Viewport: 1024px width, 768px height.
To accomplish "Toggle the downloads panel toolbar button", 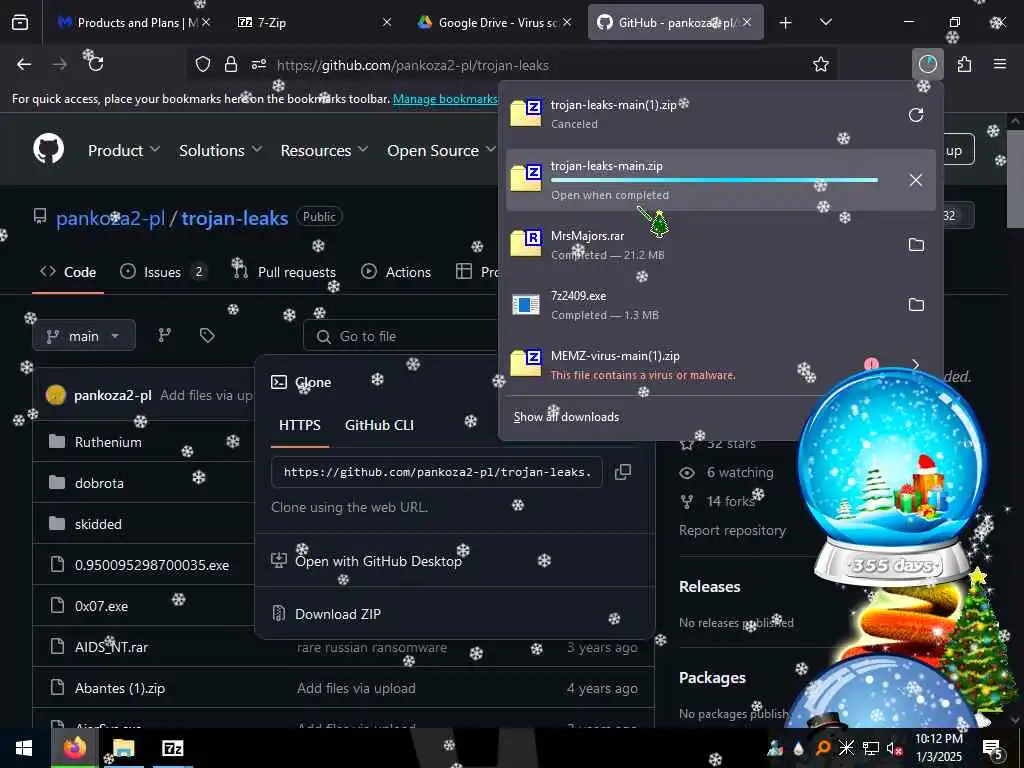I will pos(927,64).
